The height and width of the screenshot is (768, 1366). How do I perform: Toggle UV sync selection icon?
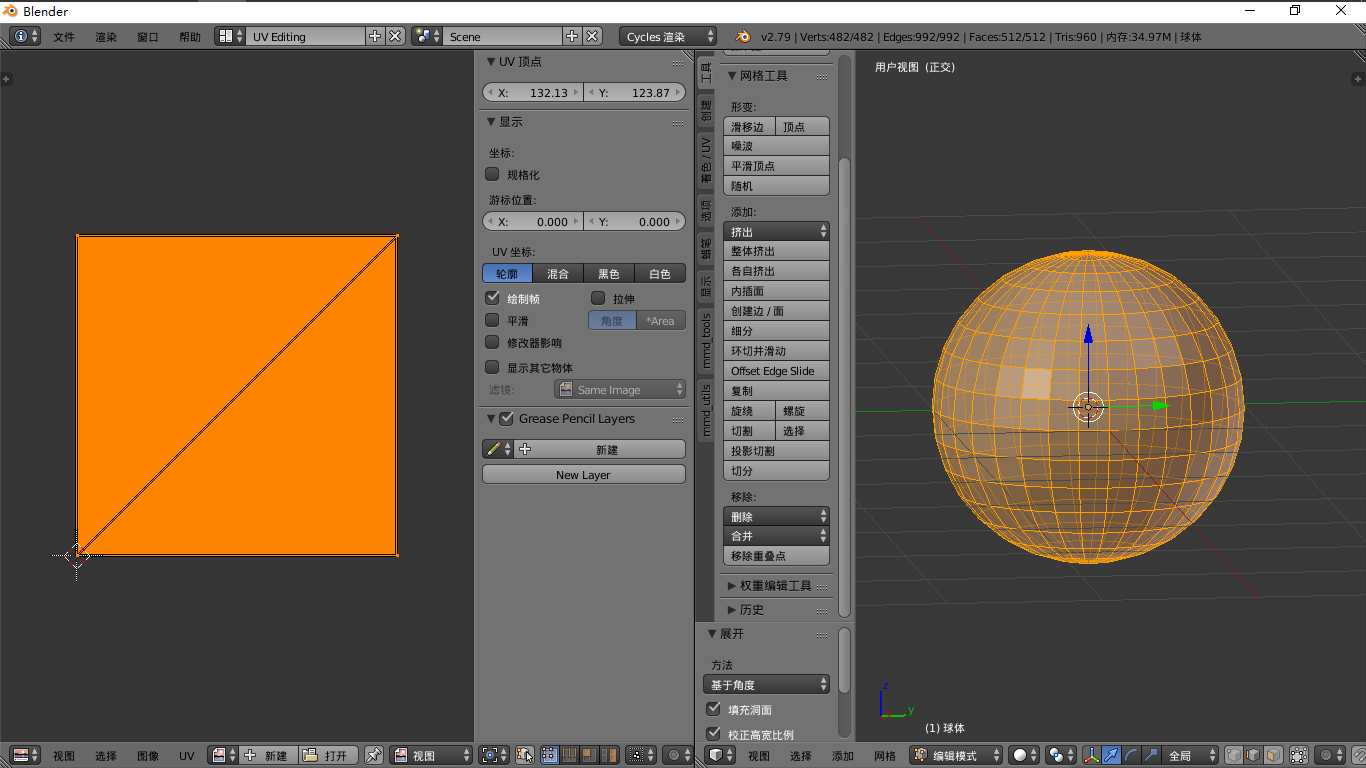(x=524, y=755)
